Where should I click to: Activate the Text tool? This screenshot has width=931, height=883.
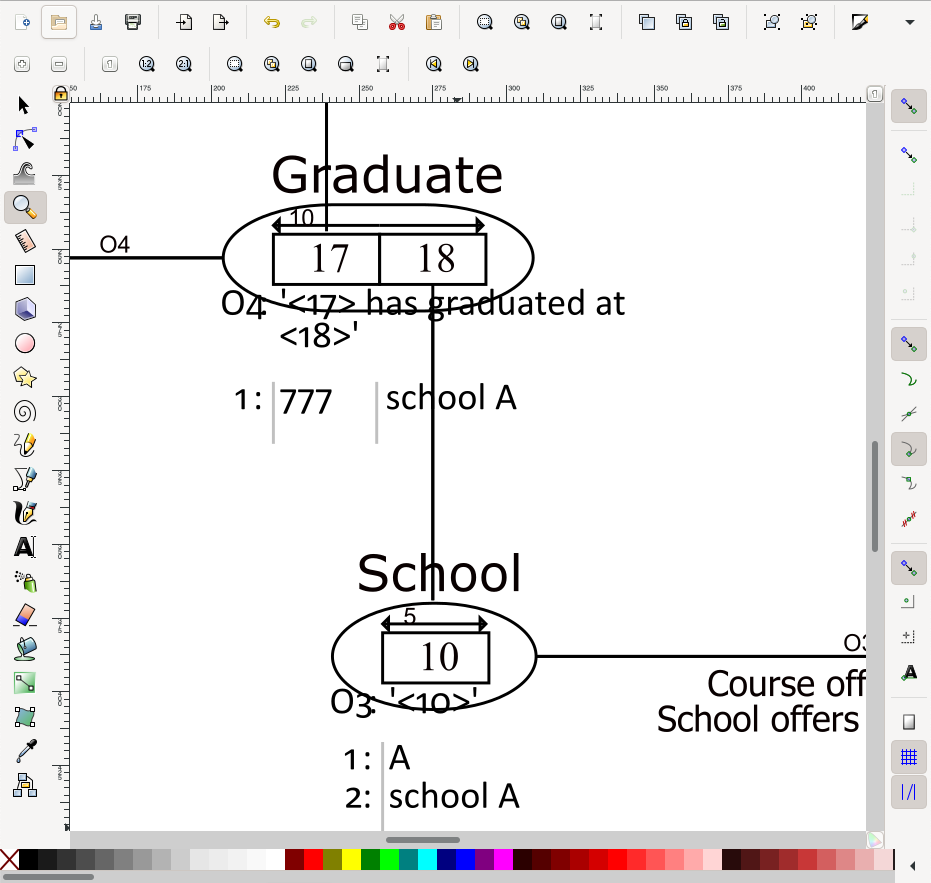click(25, 547)
